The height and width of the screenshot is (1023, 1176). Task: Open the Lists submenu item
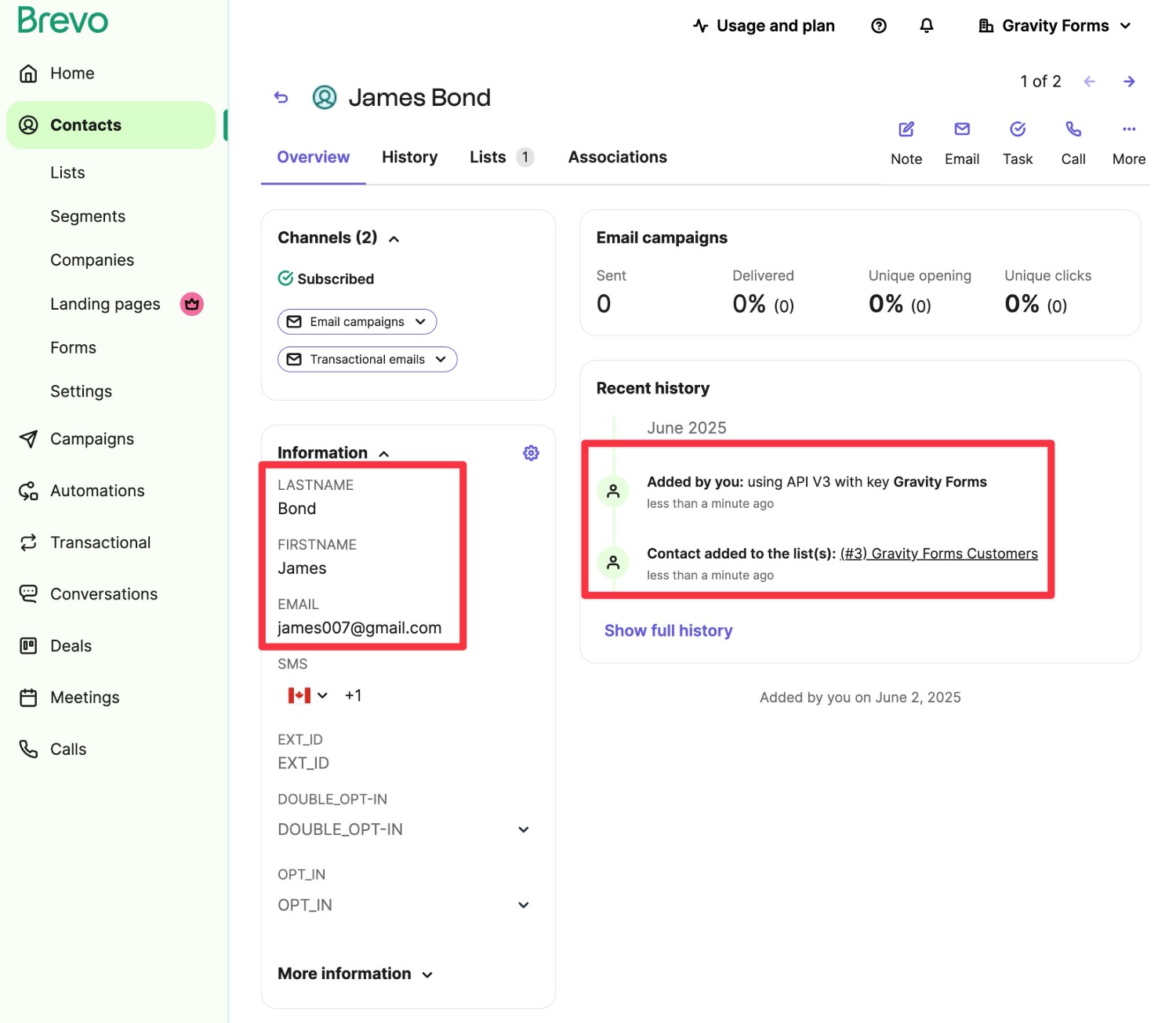[67, 172]
